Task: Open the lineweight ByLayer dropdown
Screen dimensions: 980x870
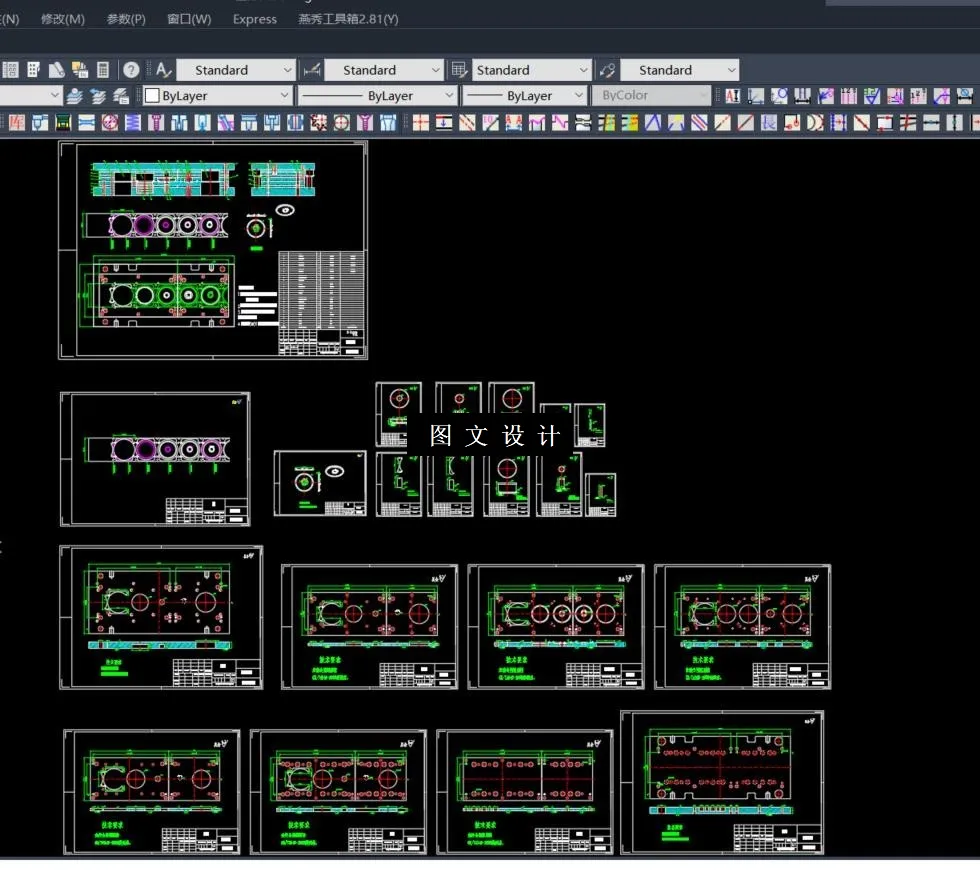Action: point(524,96)
